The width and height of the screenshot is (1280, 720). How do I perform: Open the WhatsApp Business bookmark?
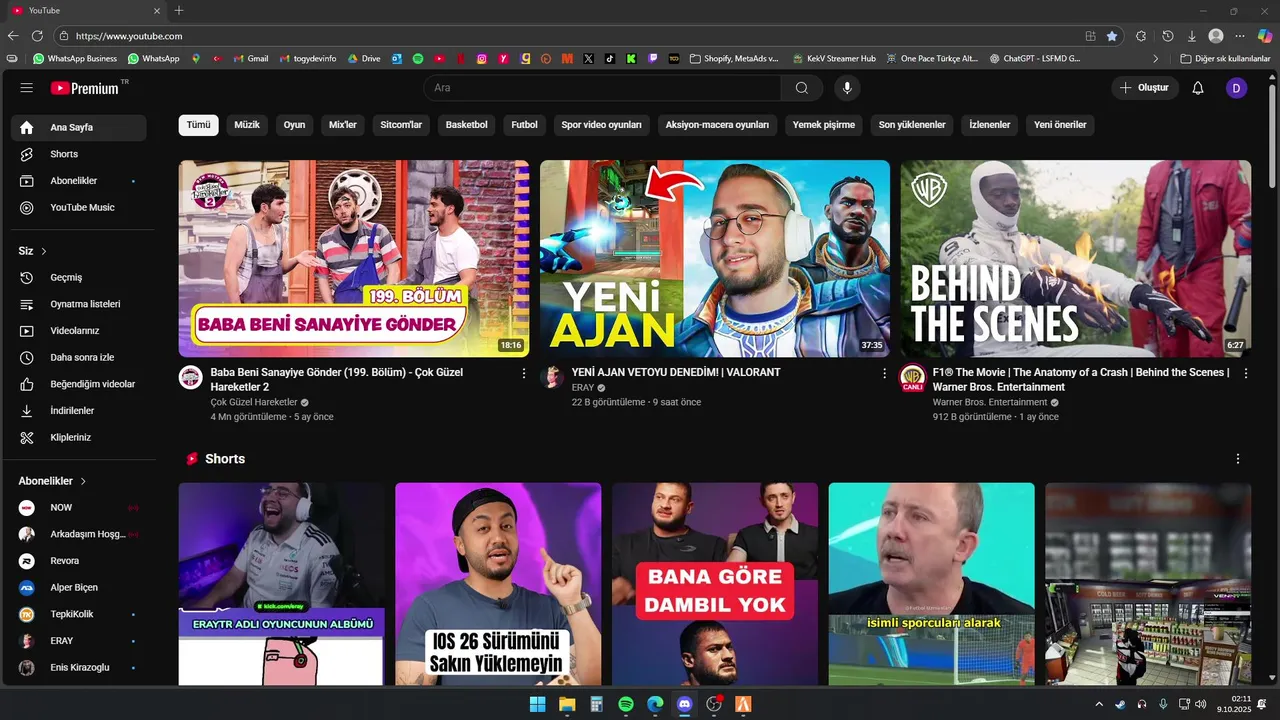point(75,59)
